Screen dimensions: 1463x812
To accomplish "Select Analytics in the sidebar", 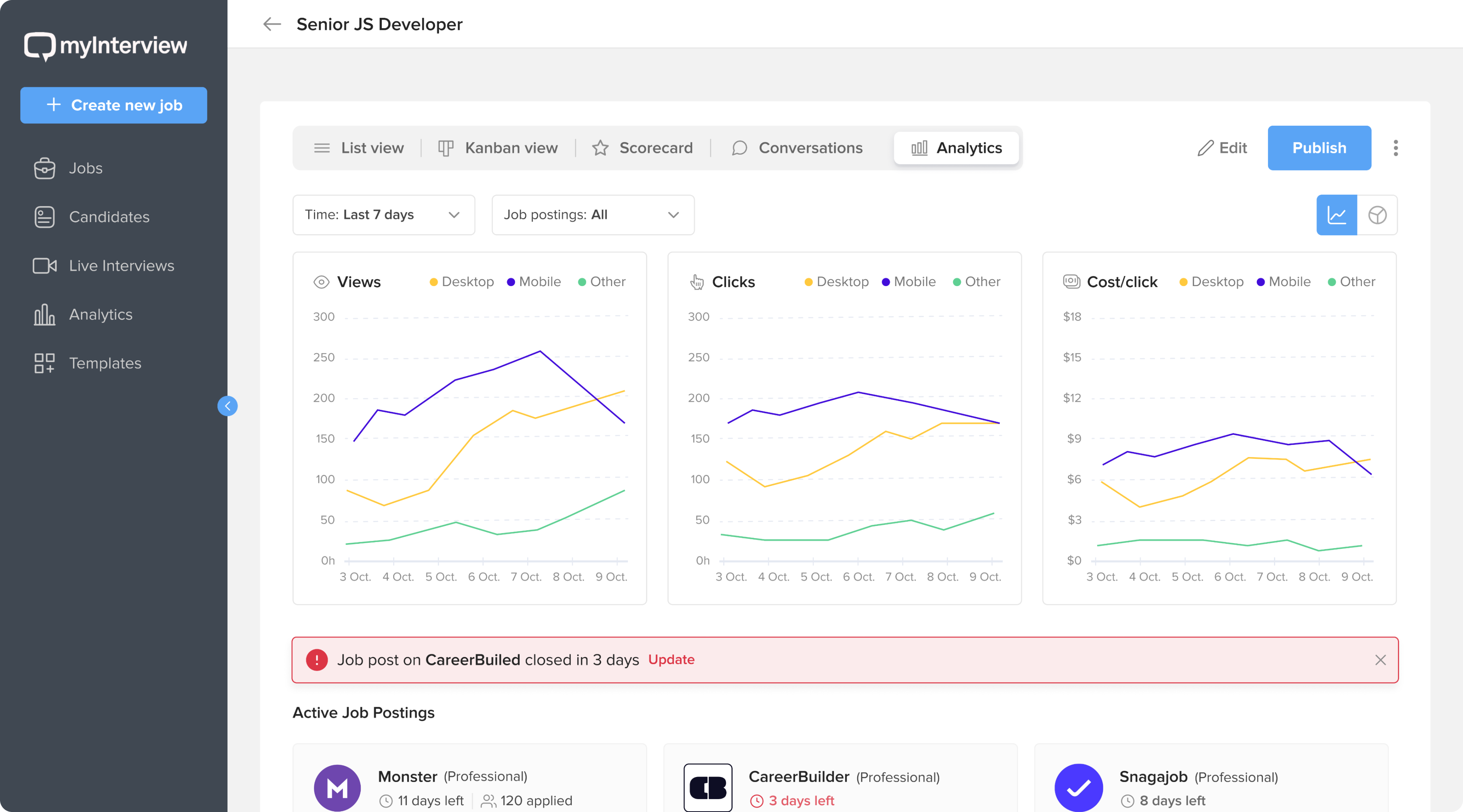I will coord(101,315).
